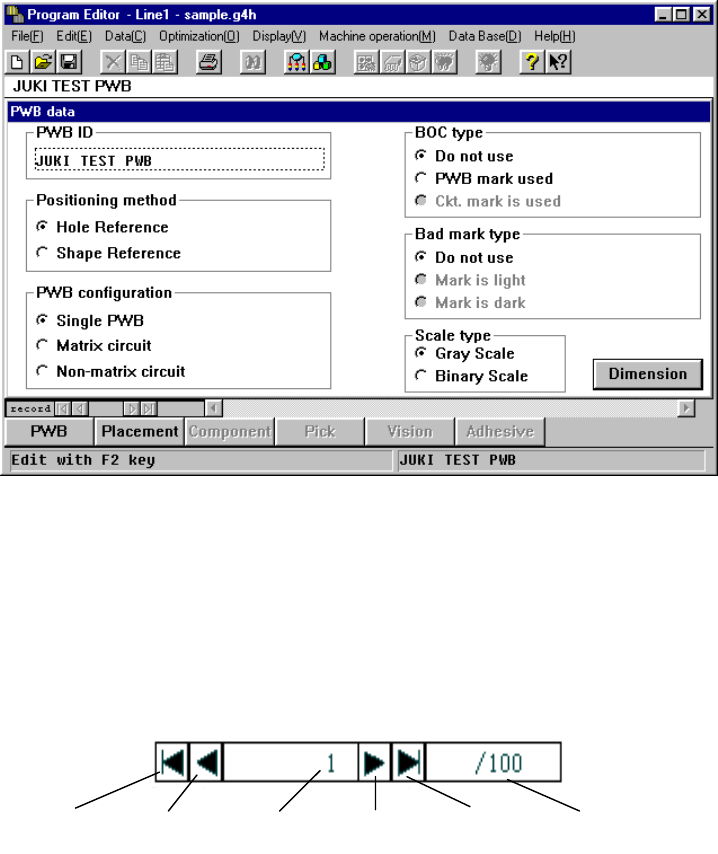Click the grayed box package toolbar icon
This screenshot has width=718, height=854.
coord(418,62)
